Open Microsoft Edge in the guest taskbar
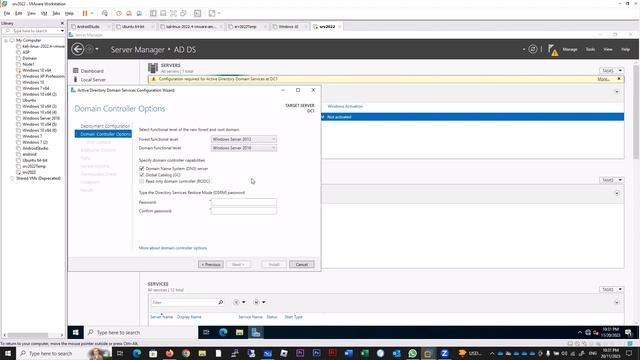Viewport: 640px width, 360px height. [x=223, y=332]
